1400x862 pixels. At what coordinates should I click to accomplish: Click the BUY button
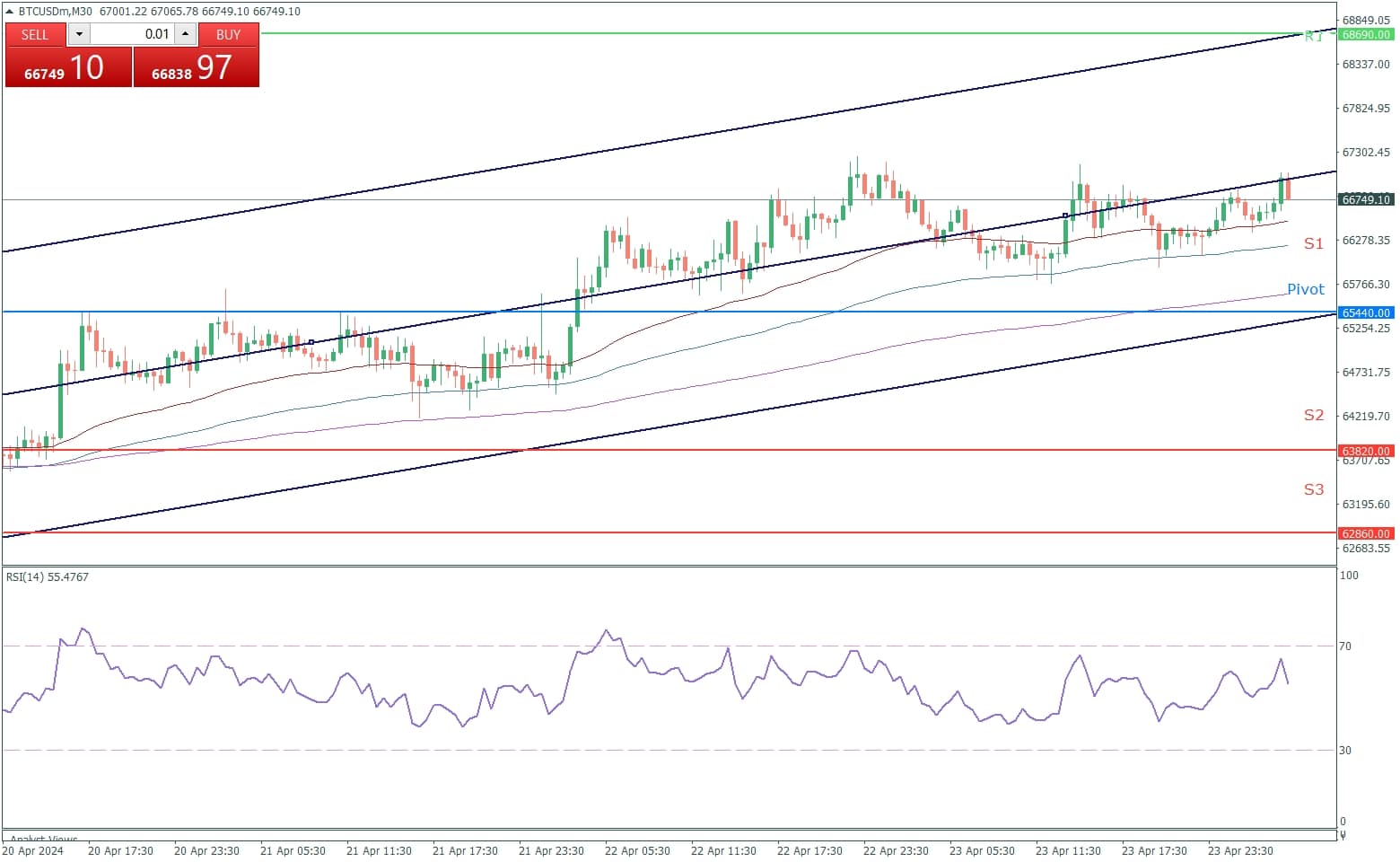click(229, 34)
